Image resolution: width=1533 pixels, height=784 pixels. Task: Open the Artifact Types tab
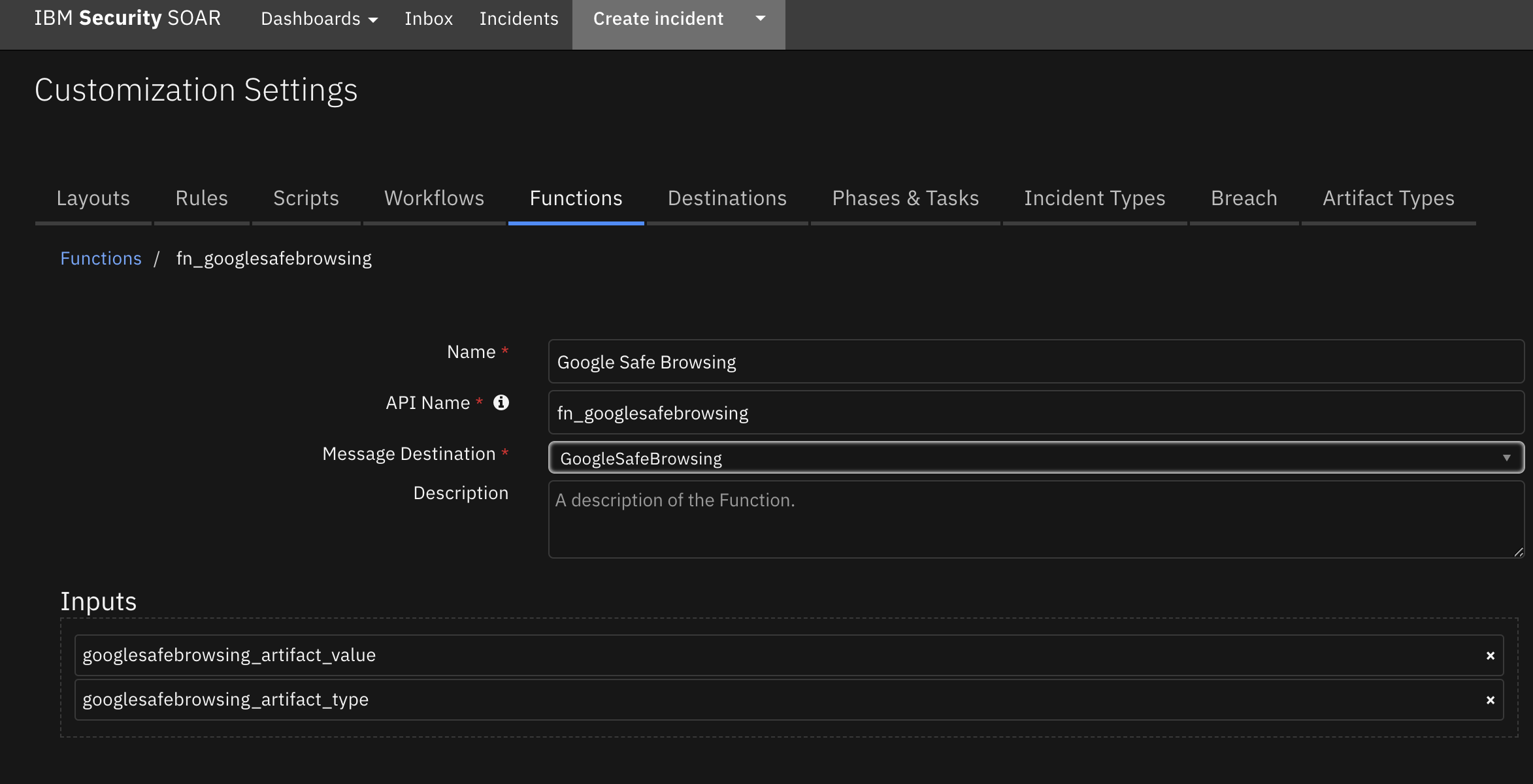(x=1389, y=199)
